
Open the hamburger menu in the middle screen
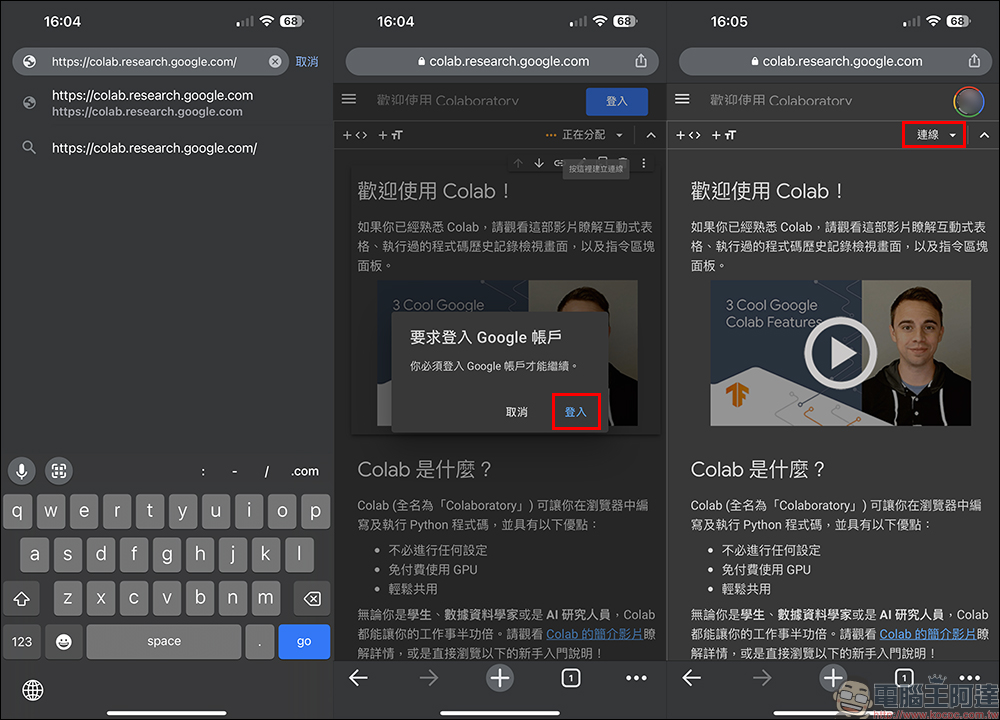coord(349,99)
